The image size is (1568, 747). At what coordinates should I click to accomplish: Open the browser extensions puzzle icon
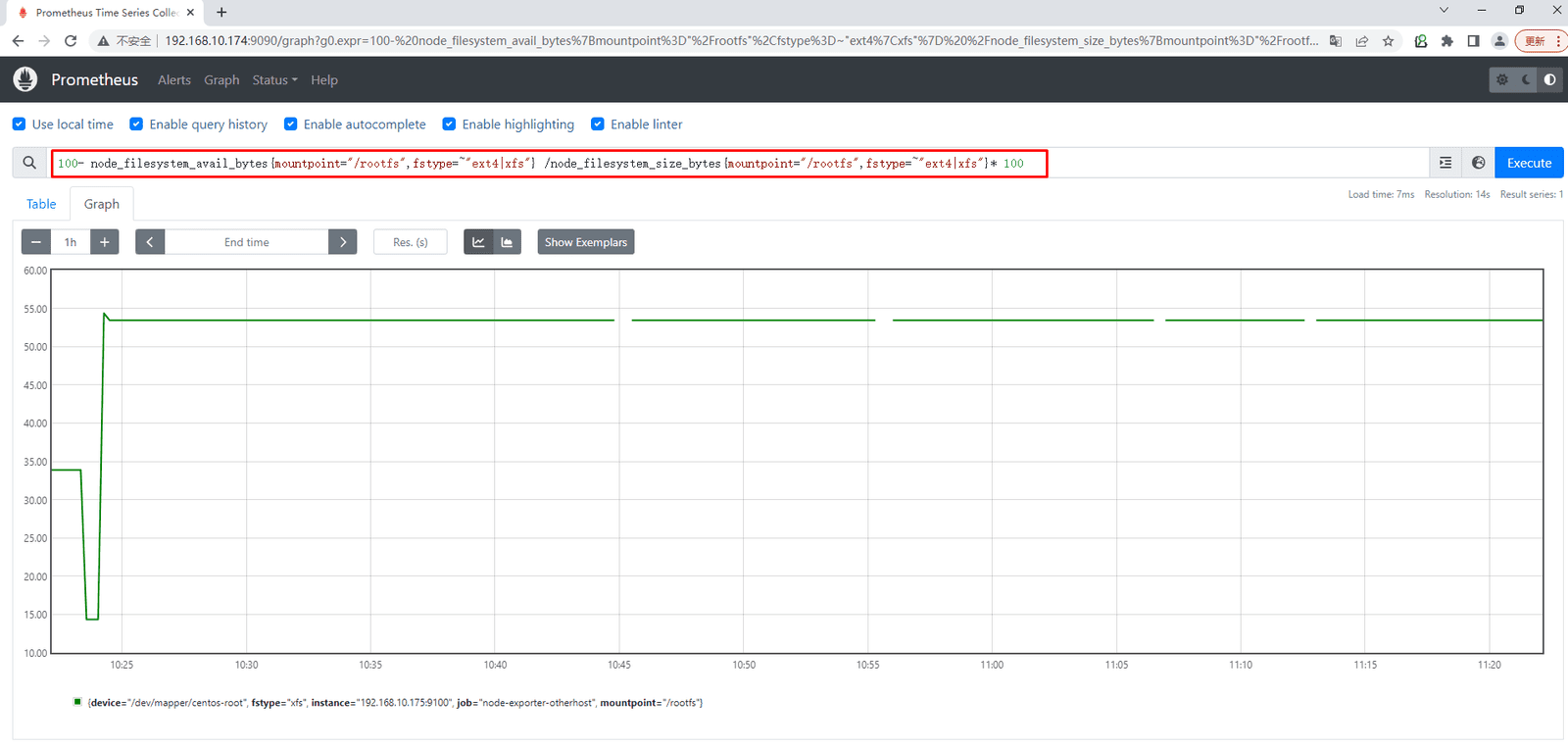coord(1446,41)
